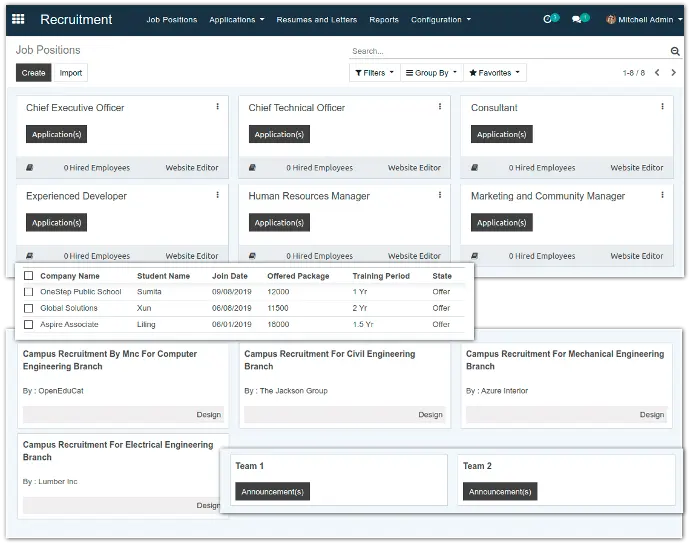690x544 pixels.
Task: Go to next page arrow
Action: pyautogui.click(x=673, y=73)
